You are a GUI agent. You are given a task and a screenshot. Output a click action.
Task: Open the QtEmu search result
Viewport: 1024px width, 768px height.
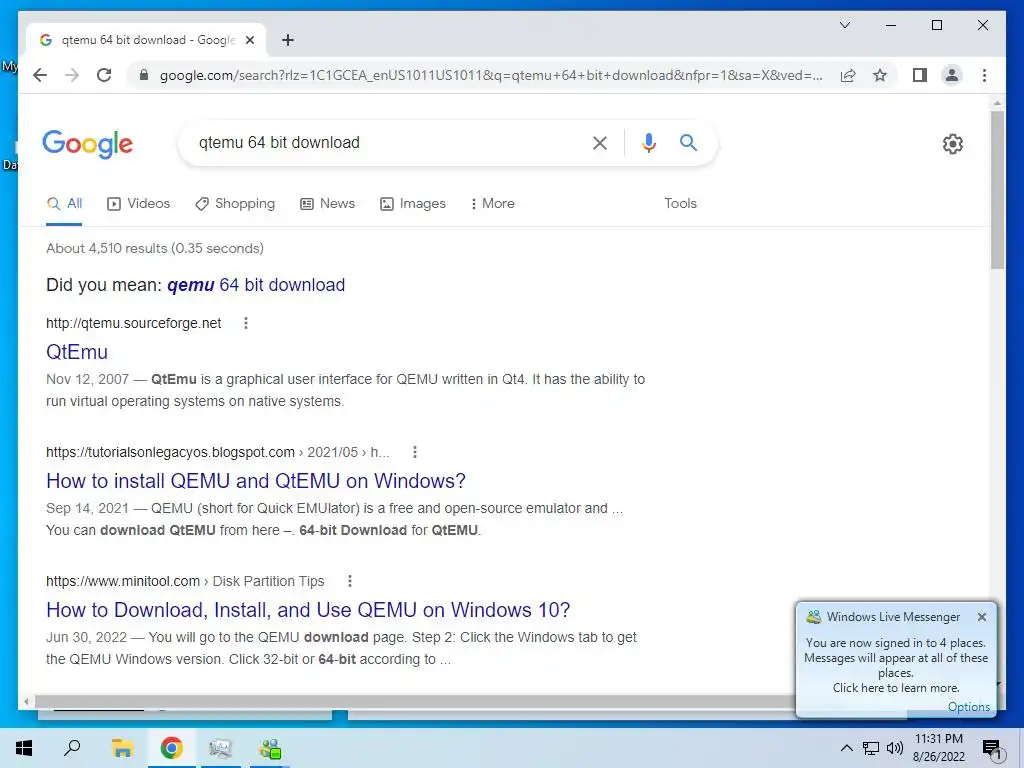click(76, 352)
